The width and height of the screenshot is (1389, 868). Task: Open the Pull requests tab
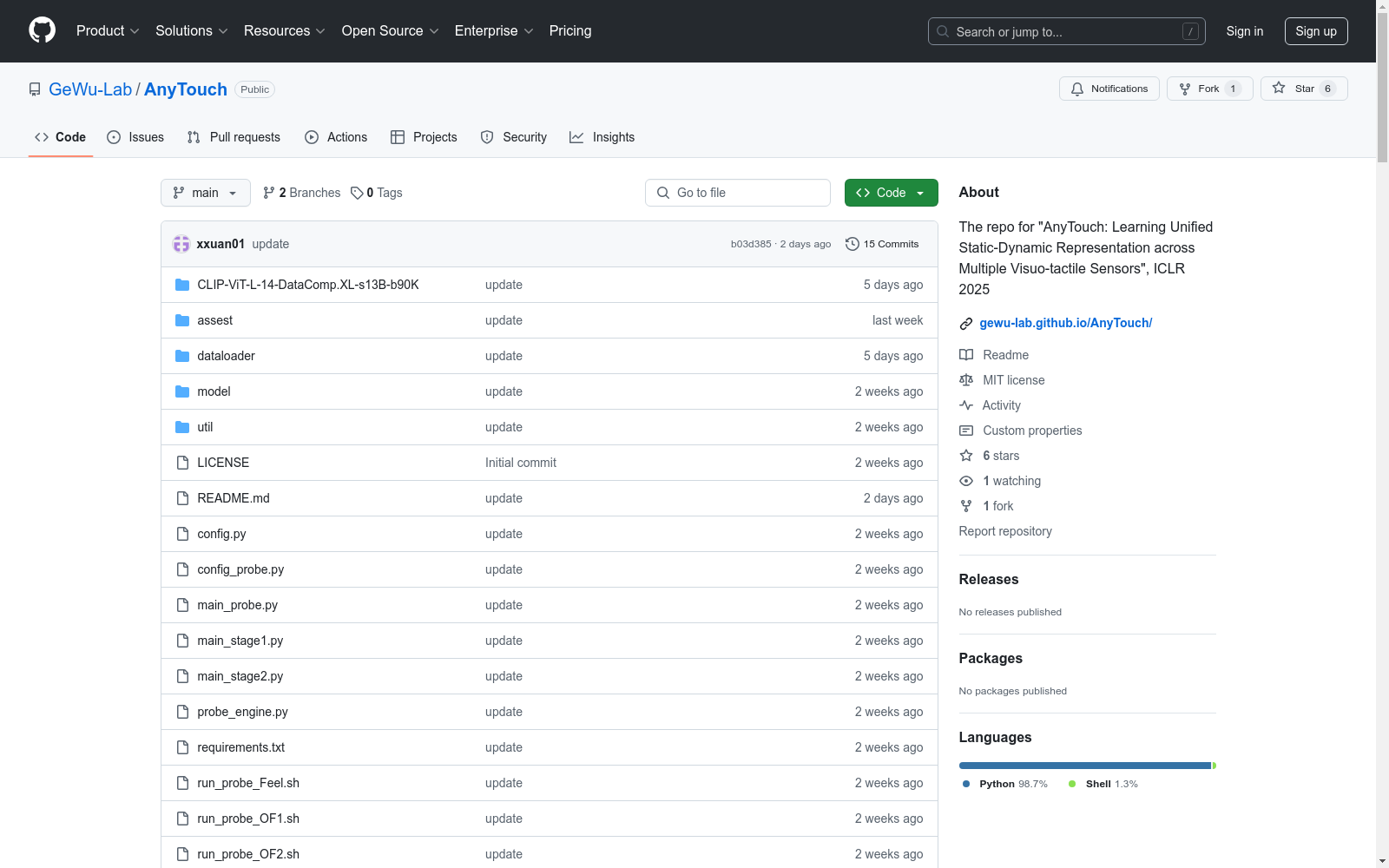[234, 137]
